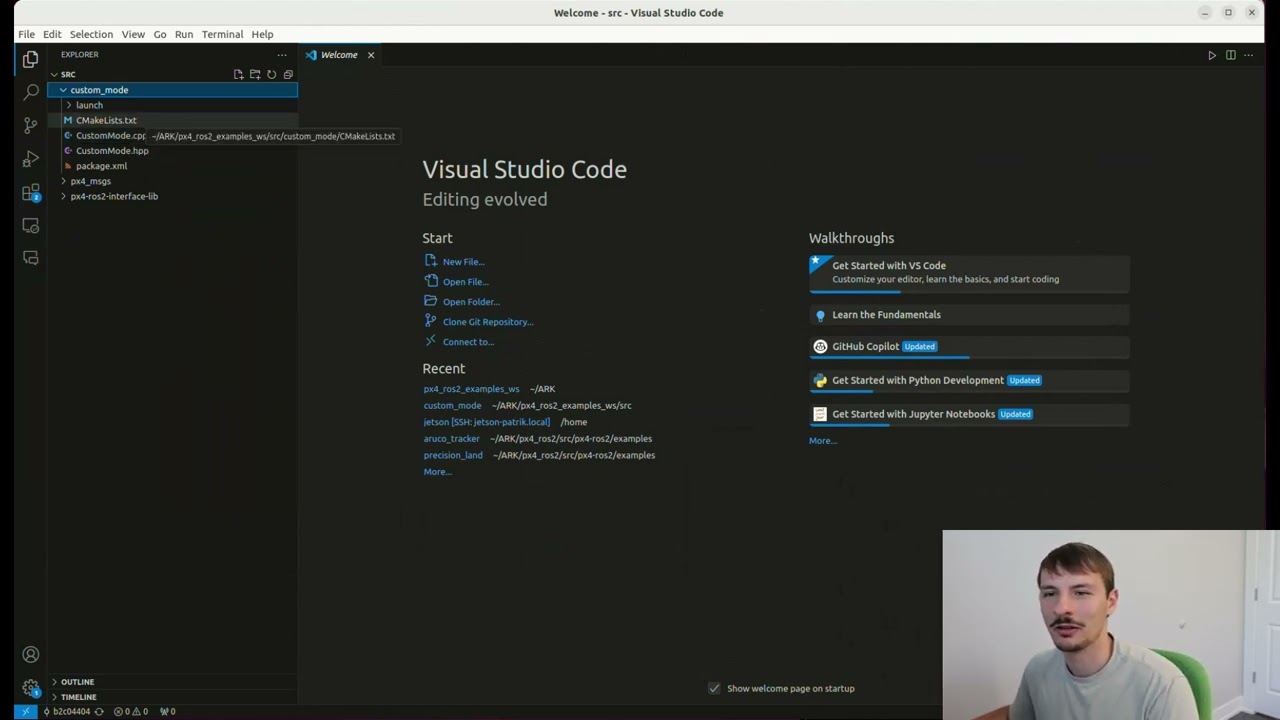1280x720 pixels.
Task: Open Get Started with VS Code walkthrough
Action: (x=969, y=272)
